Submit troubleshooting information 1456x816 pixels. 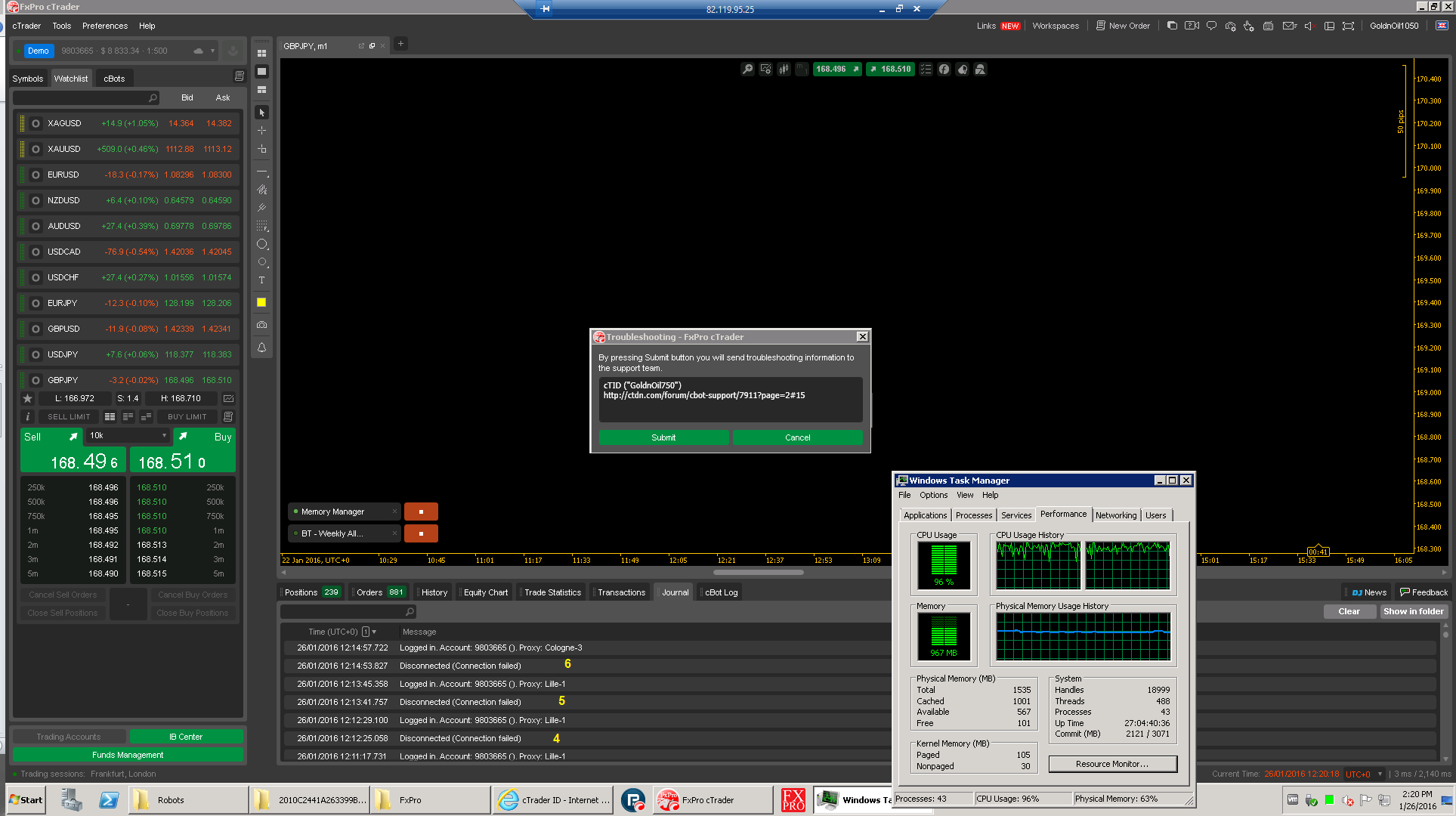click(x=663, y=437)
